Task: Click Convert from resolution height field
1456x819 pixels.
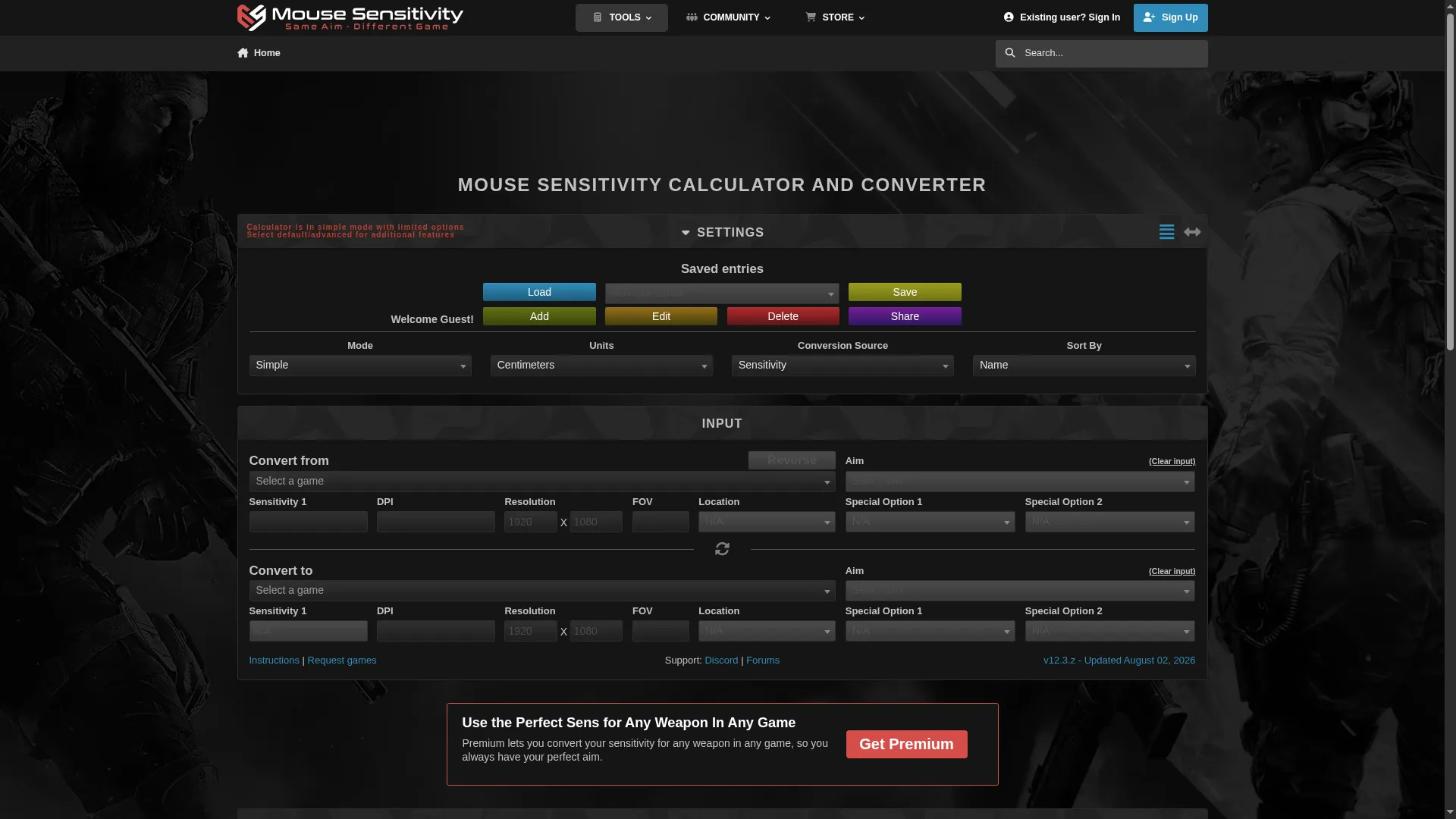Action: click(x=596, y=522)
